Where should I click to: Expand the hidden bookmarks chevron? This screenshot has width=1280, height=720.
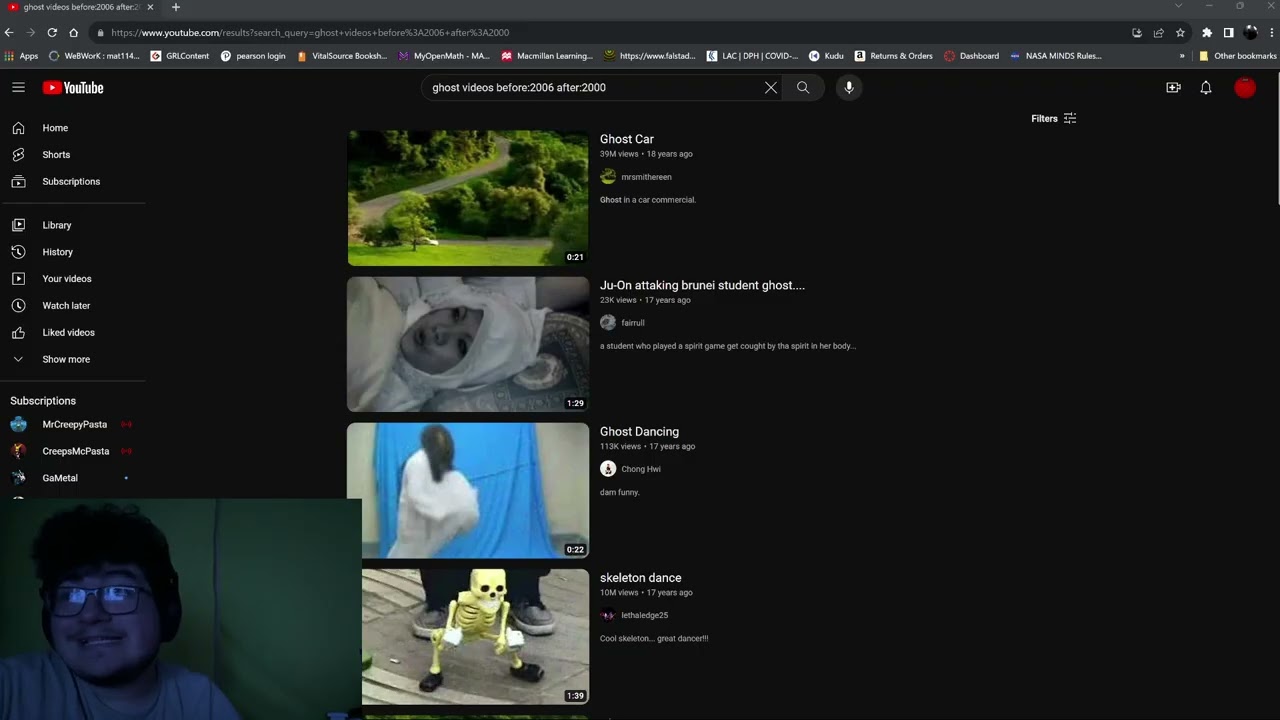(x=1182, y=56)
